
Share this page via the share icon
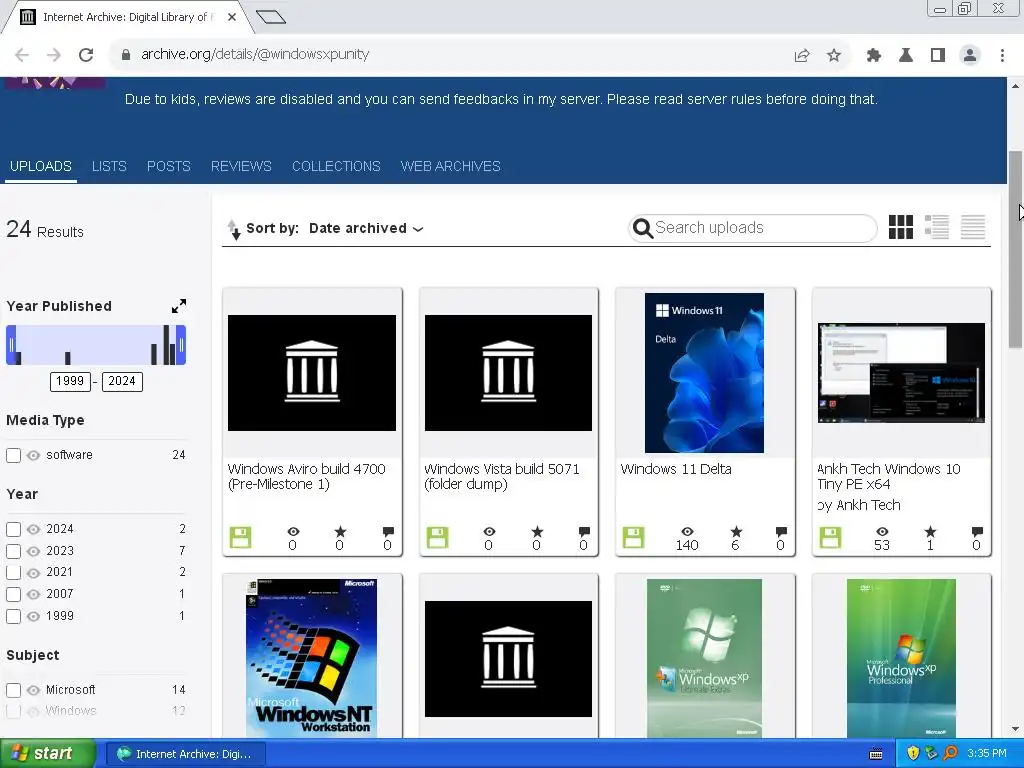(802, 56)
